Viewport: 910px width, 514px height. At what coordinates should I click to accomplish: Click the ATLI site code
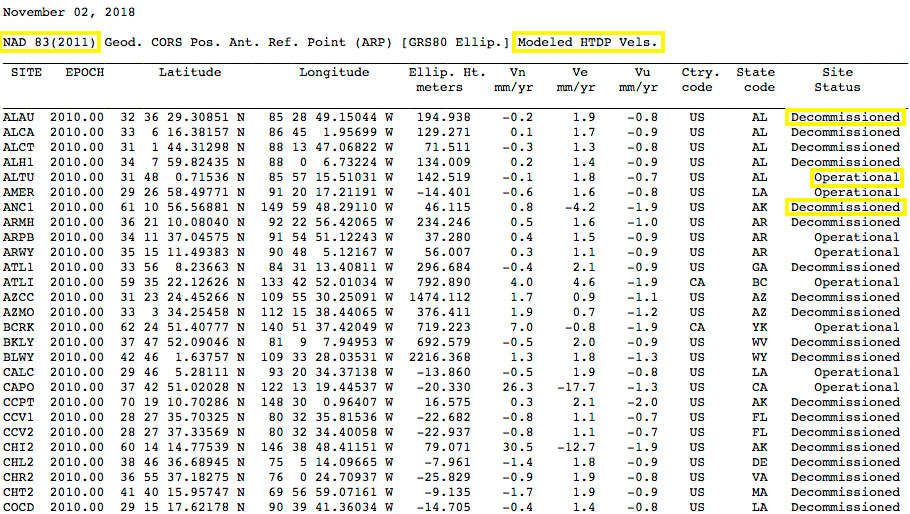pyautogui.click(x=19, y=282)
